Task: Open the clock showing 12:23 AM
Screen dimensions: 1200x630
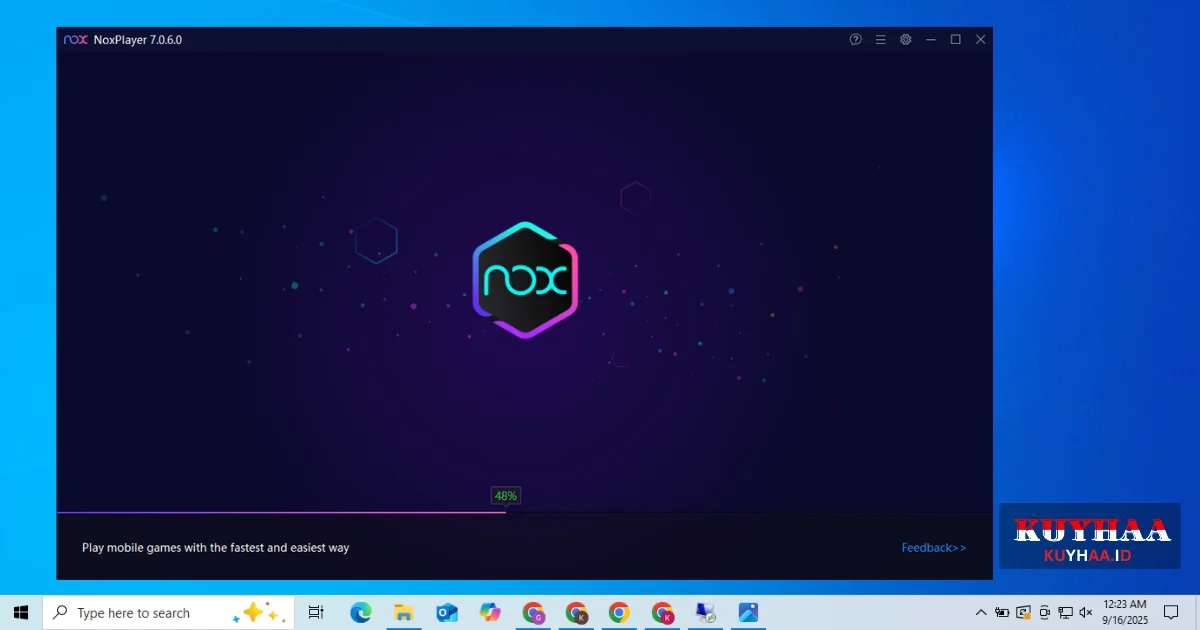Action: point(1125,612)
